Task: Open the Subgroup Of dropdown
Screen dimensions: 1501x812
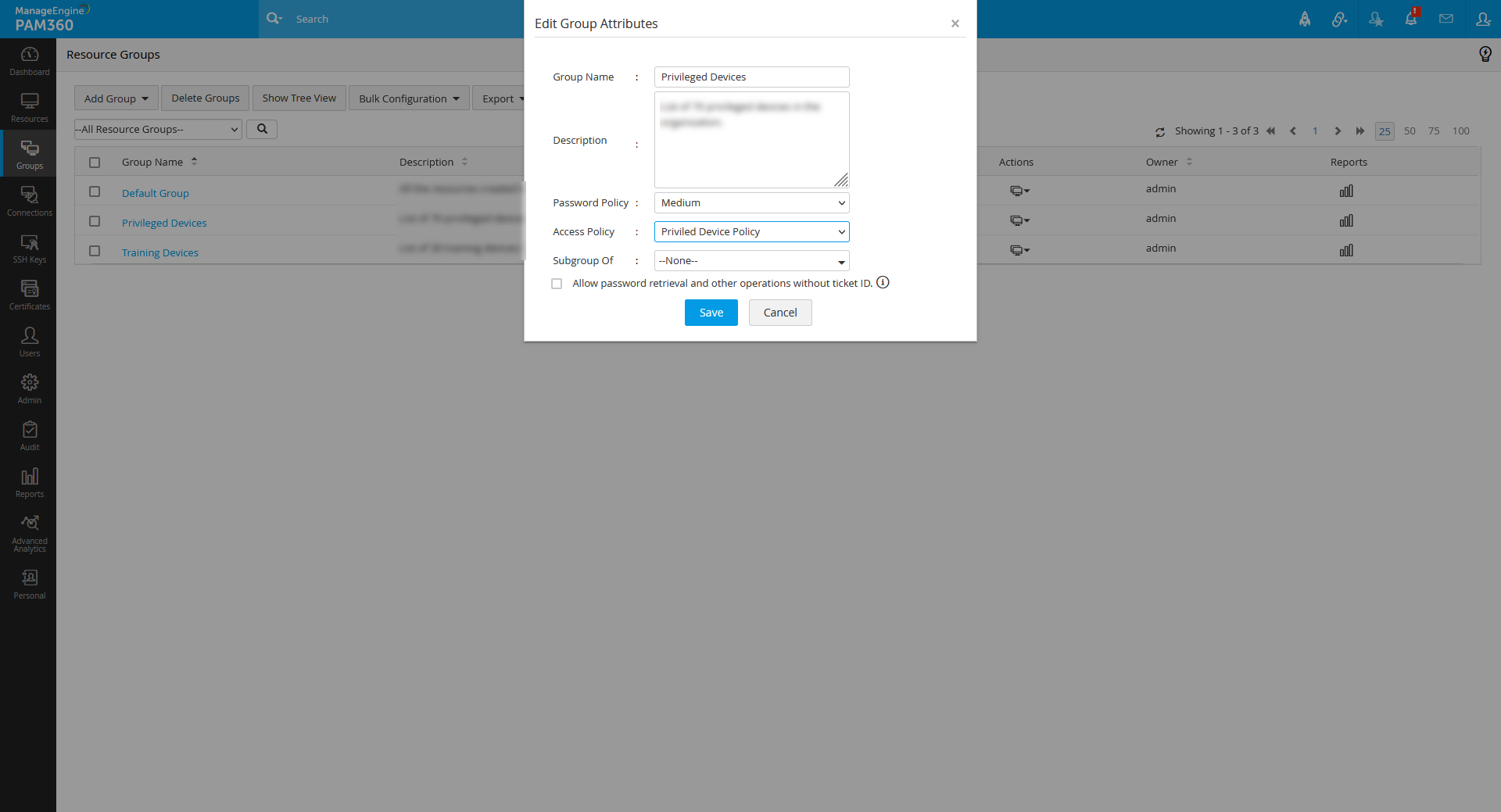Action: [751, 261]
